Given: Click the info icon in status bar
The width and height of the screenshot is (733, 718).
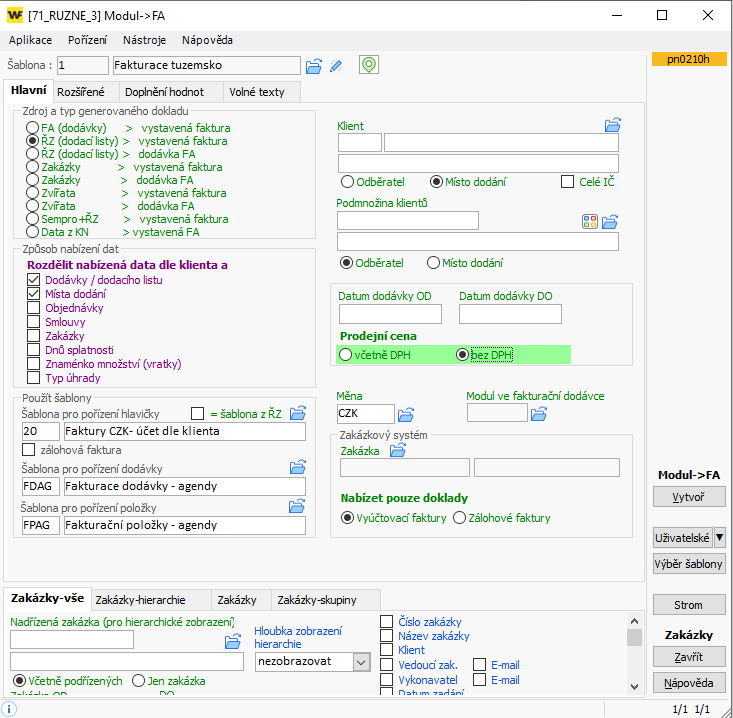Looking at the screenshot, I should tap(9, 709).
